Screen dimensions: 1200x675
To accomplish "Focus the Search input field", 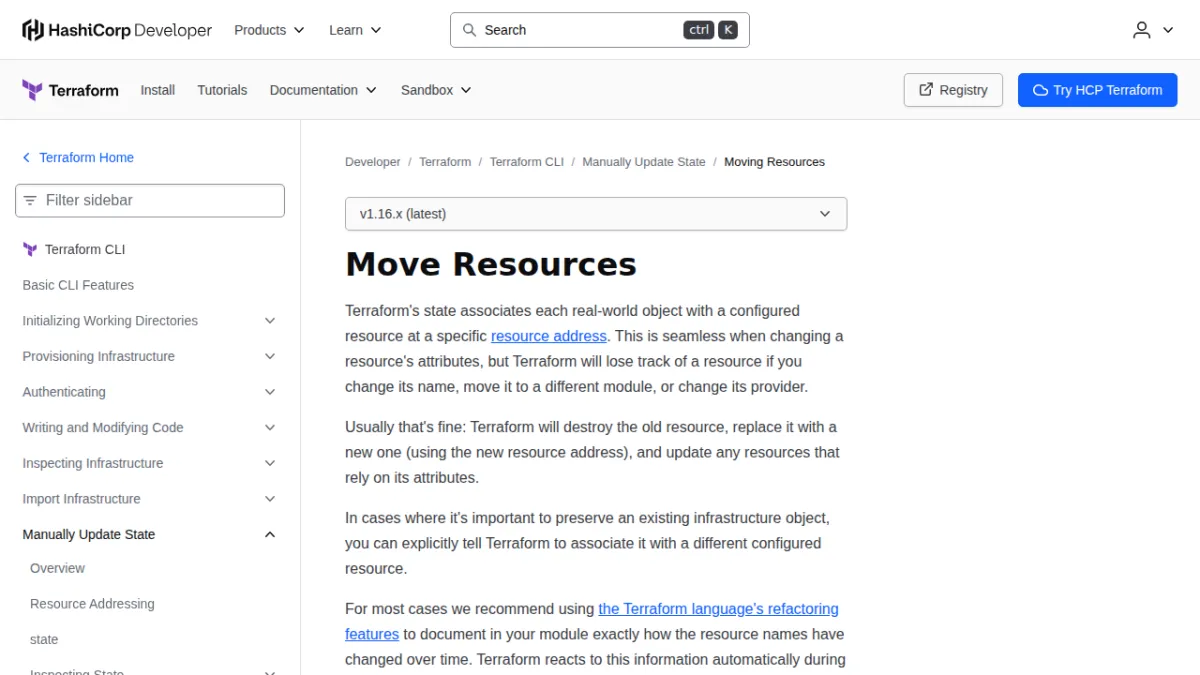I will coord(600,30).
